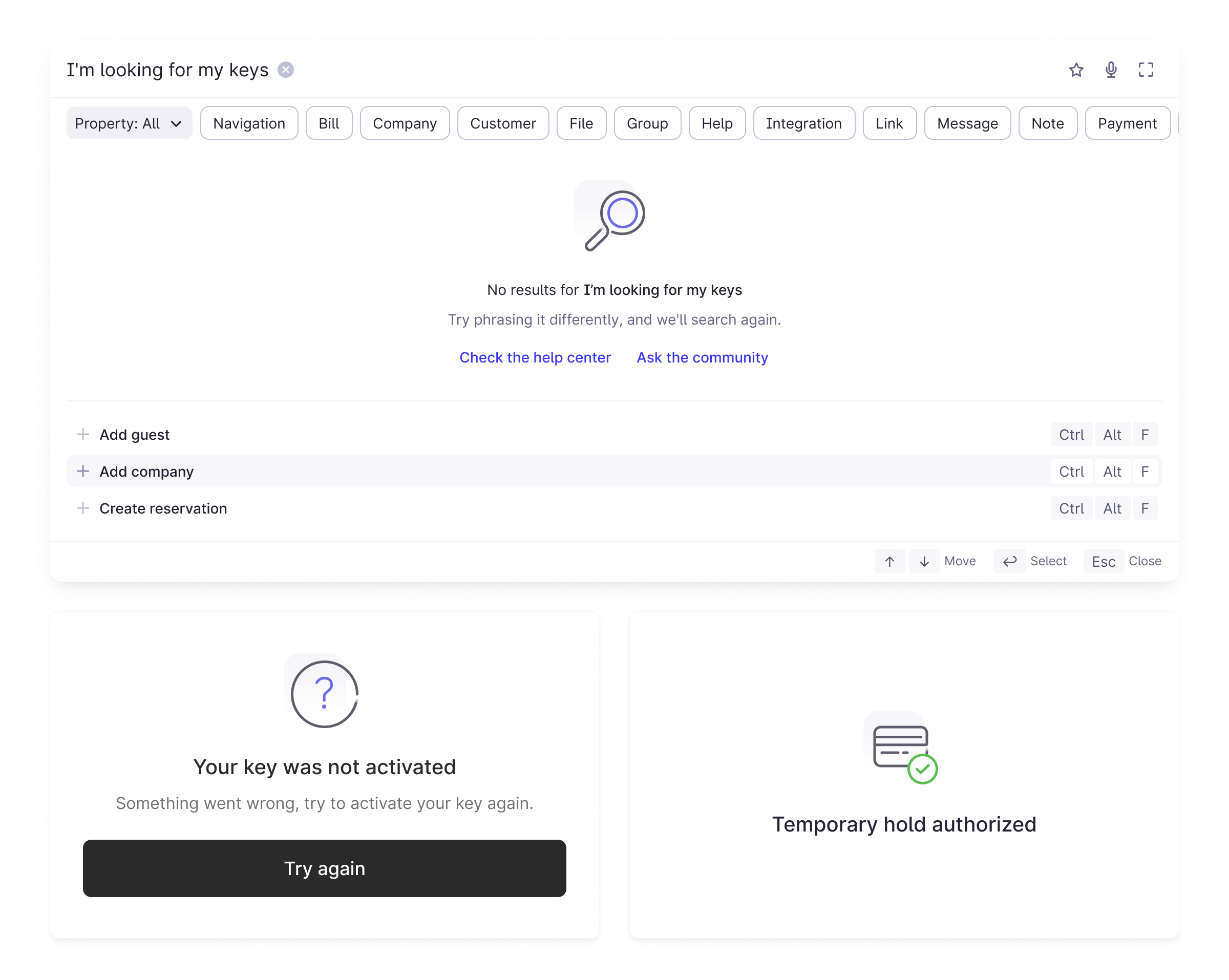Activate the microphone voice search icon

[1110, 70]
